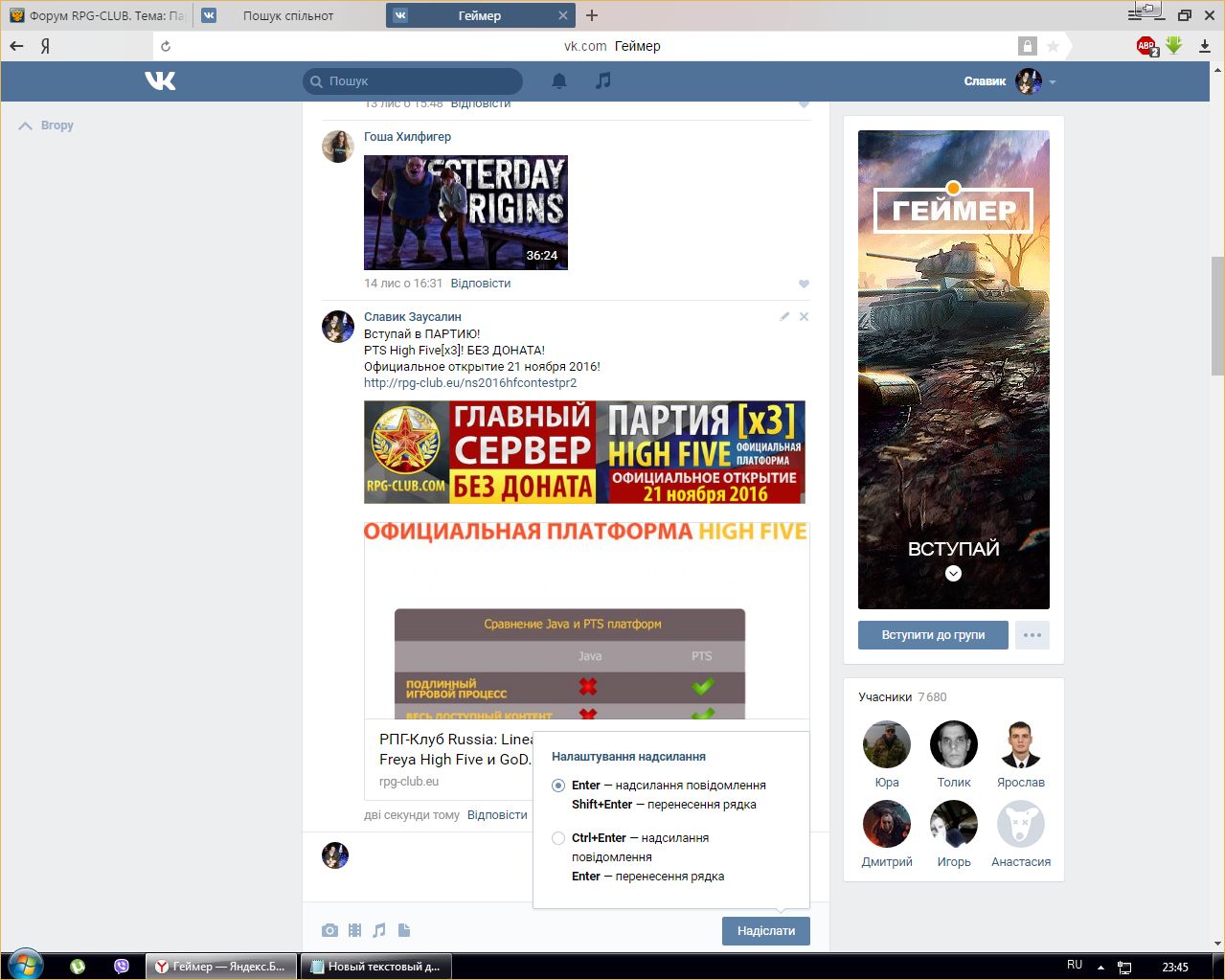Click the RU language indicator in the tray
The image size is (1225, 980).
(1075, 965)
